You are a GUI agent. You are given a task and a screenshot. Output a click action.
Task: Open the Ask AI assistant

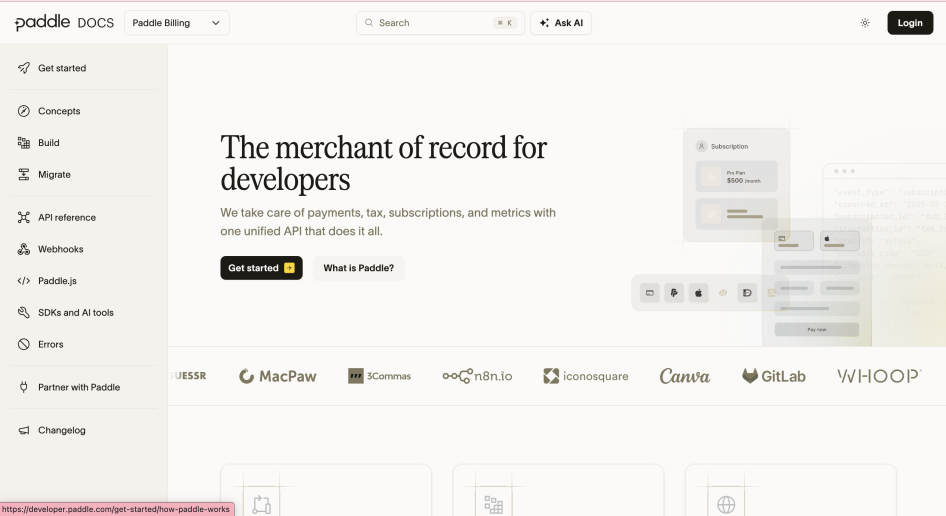(561, 23)
